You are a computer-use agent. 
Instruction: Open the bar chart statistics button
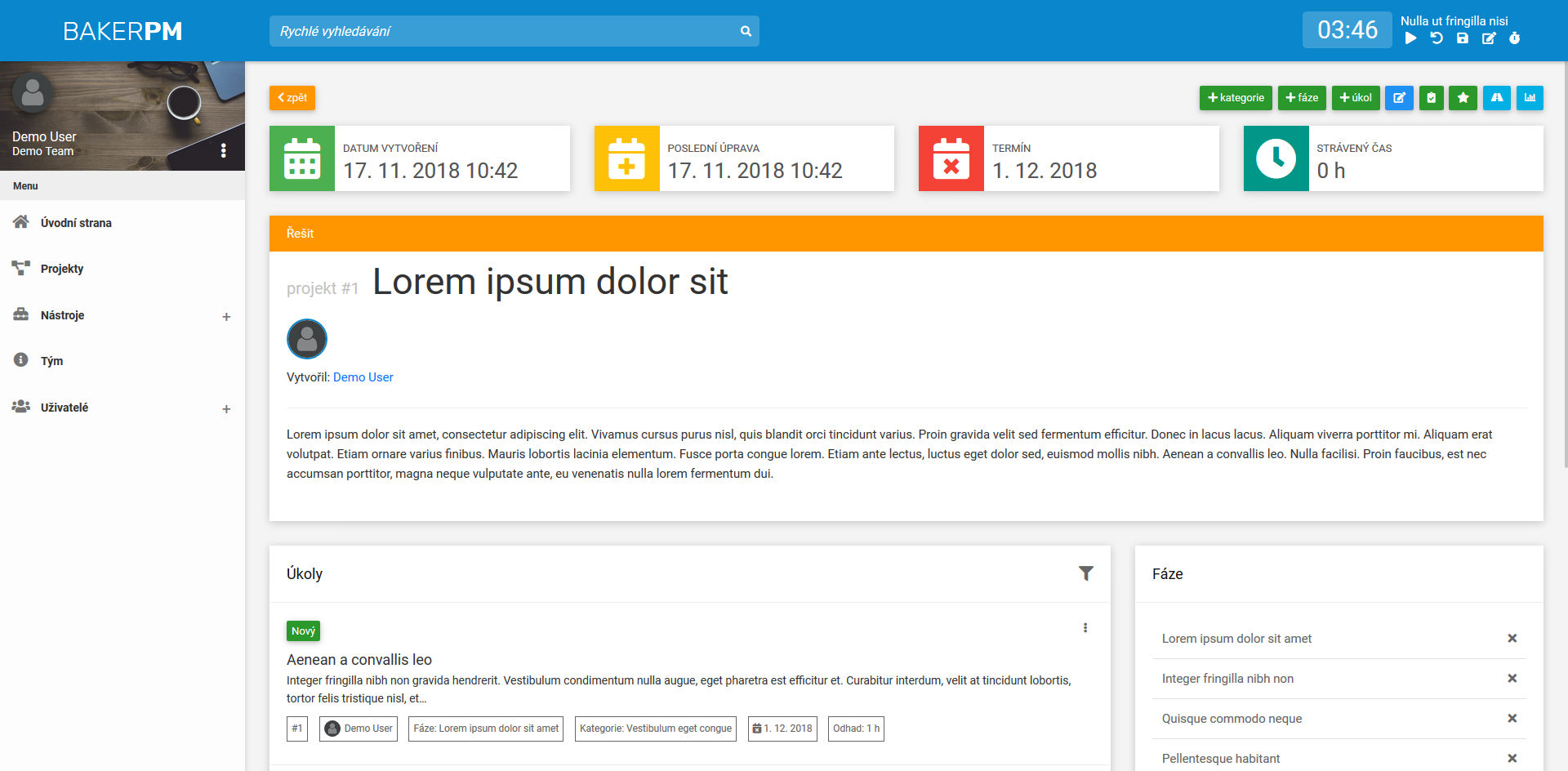1530,98
